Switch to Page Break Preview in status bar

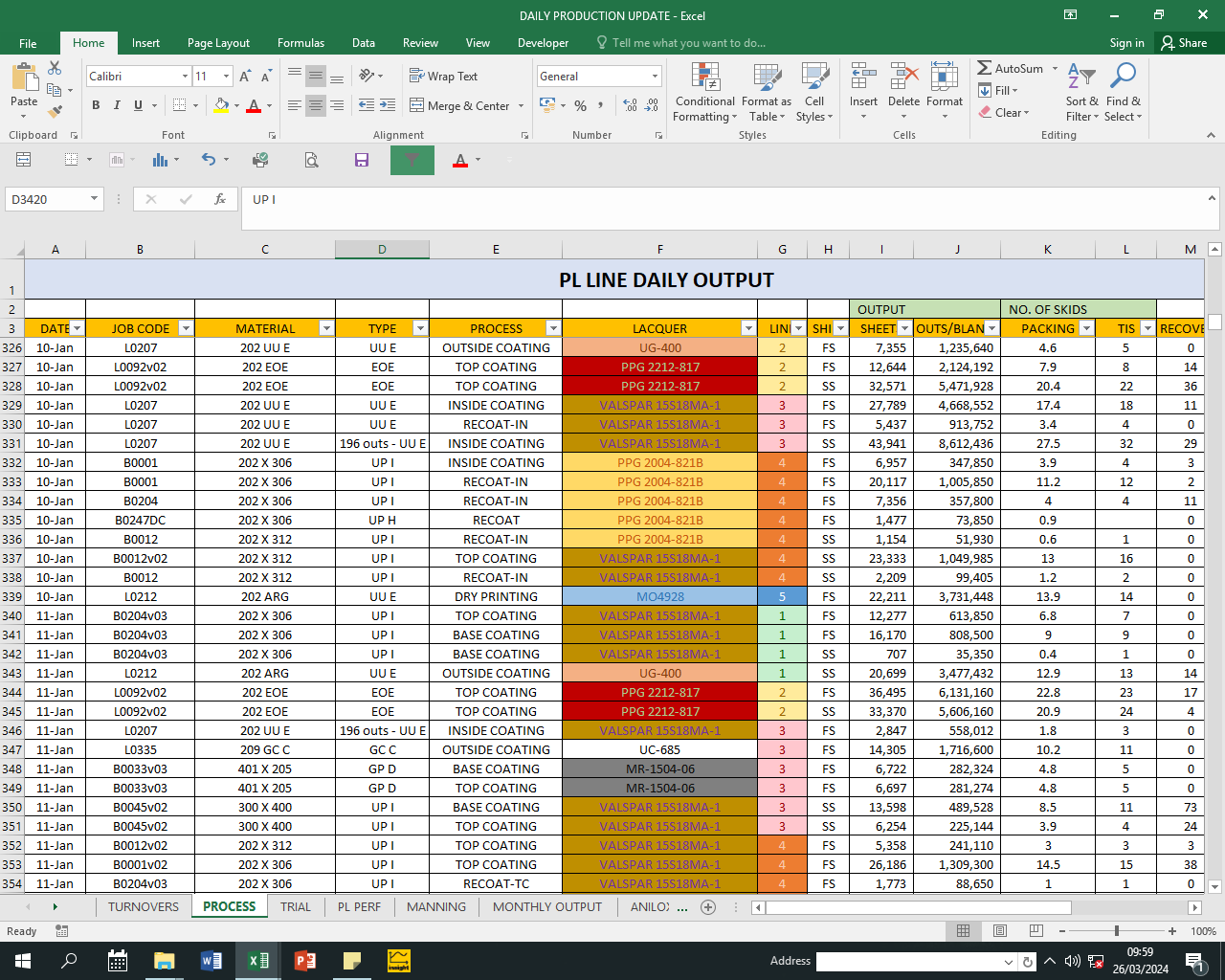1036,931
